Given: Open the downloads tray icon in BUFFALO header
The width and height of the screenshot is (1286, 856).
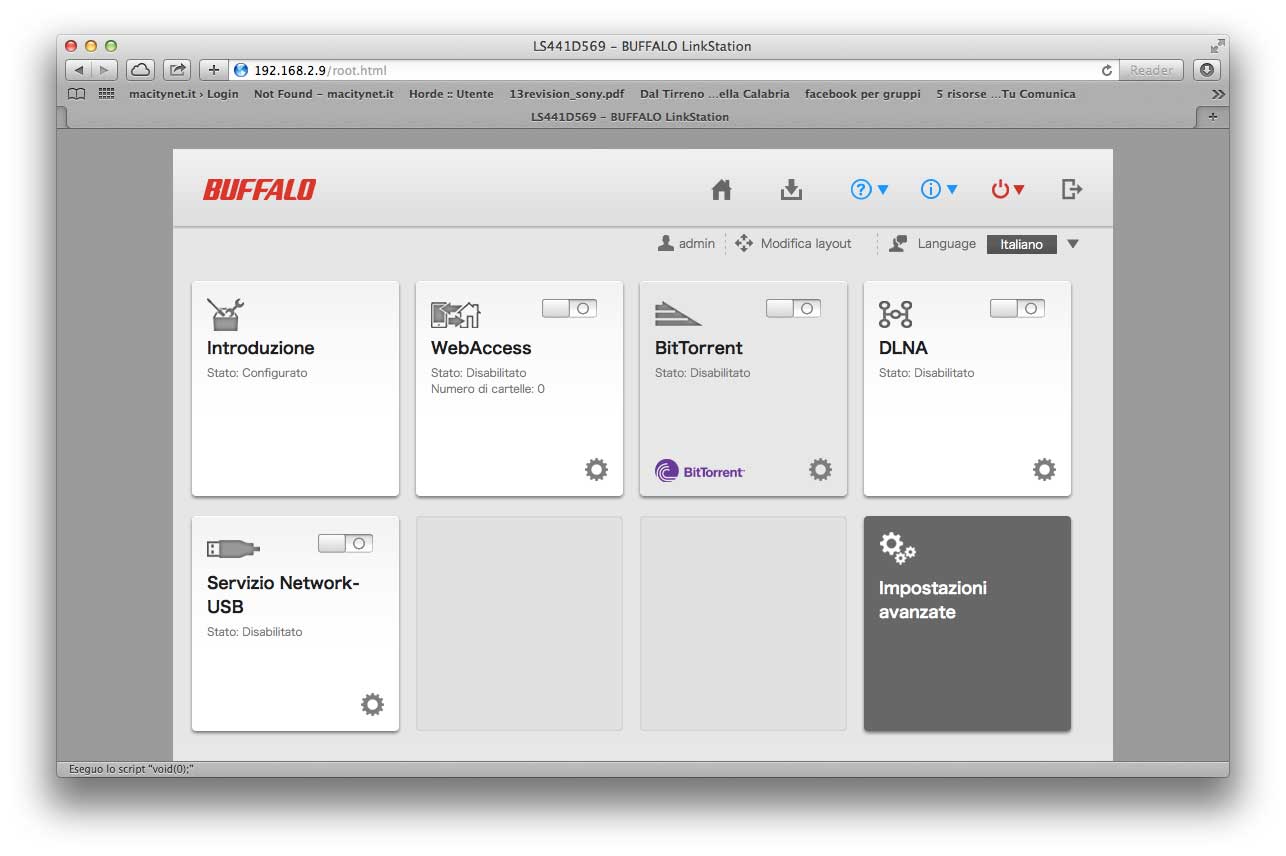Looking at the screenshot, I should click(x=791, y=189).
